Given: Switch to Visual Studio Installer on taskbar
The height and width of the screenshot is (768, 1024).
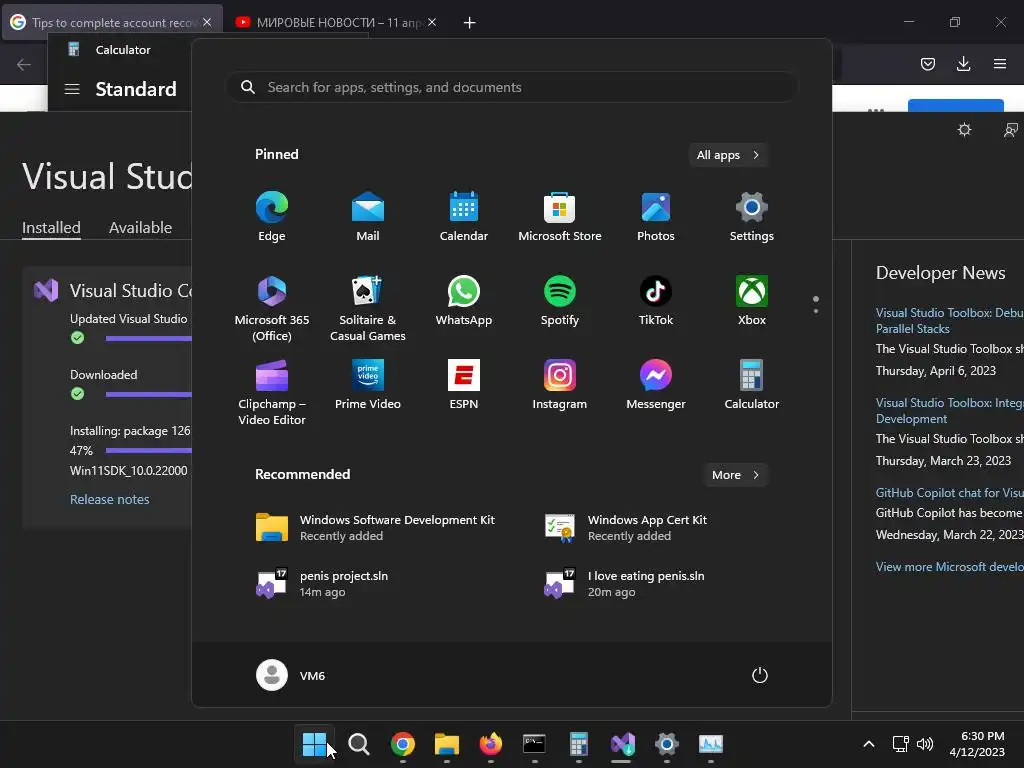Looking at the screenshot, I should 622,744.
